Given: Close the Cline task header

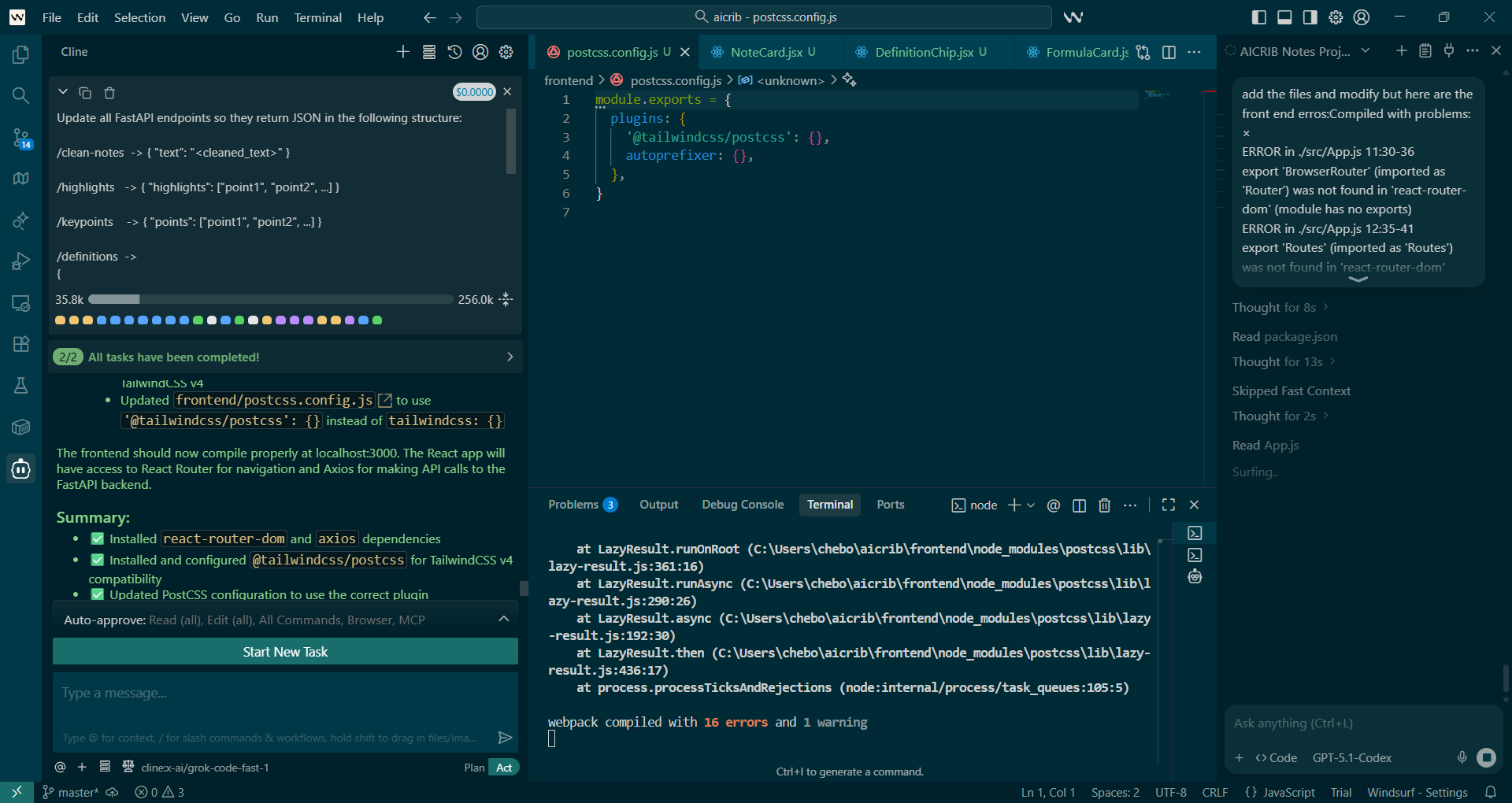Looking at the screenshot, I should point(508,91).
